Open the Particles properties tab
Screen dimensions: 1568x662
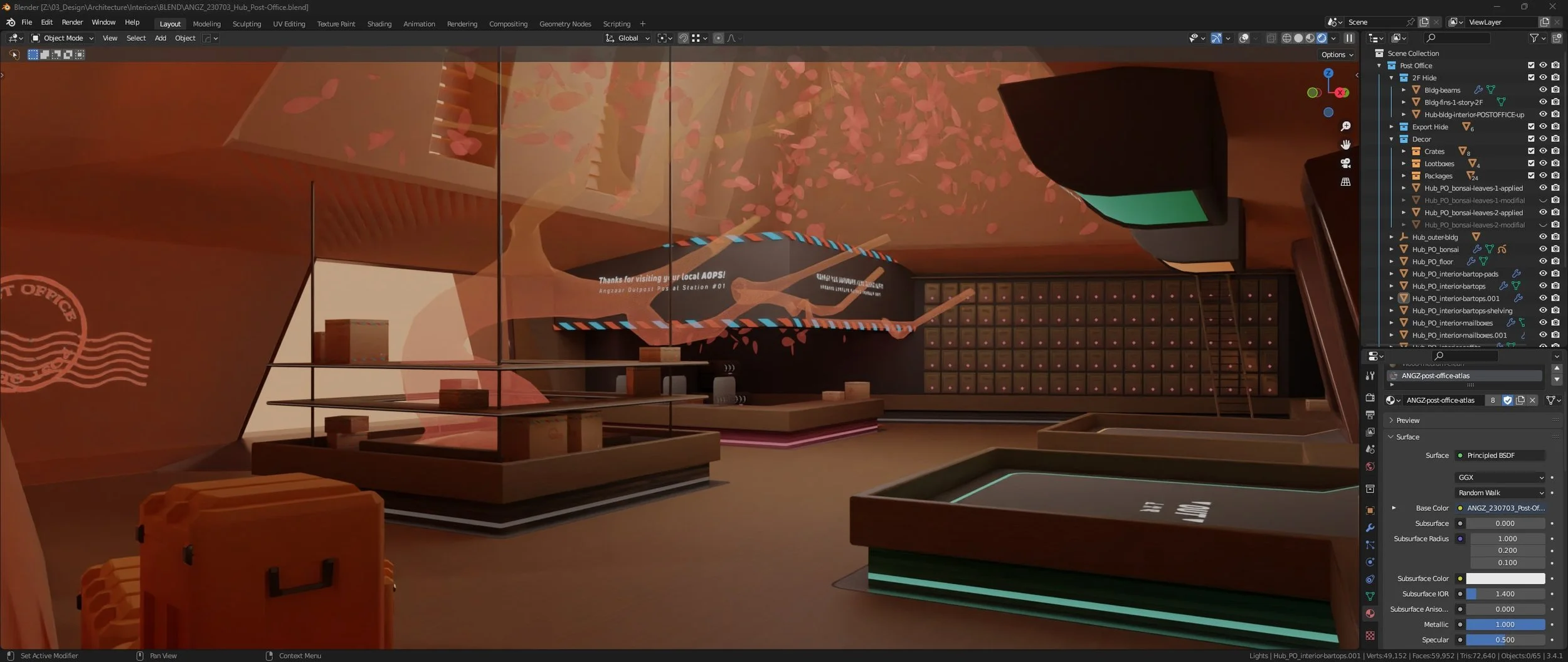point(1370,545)
